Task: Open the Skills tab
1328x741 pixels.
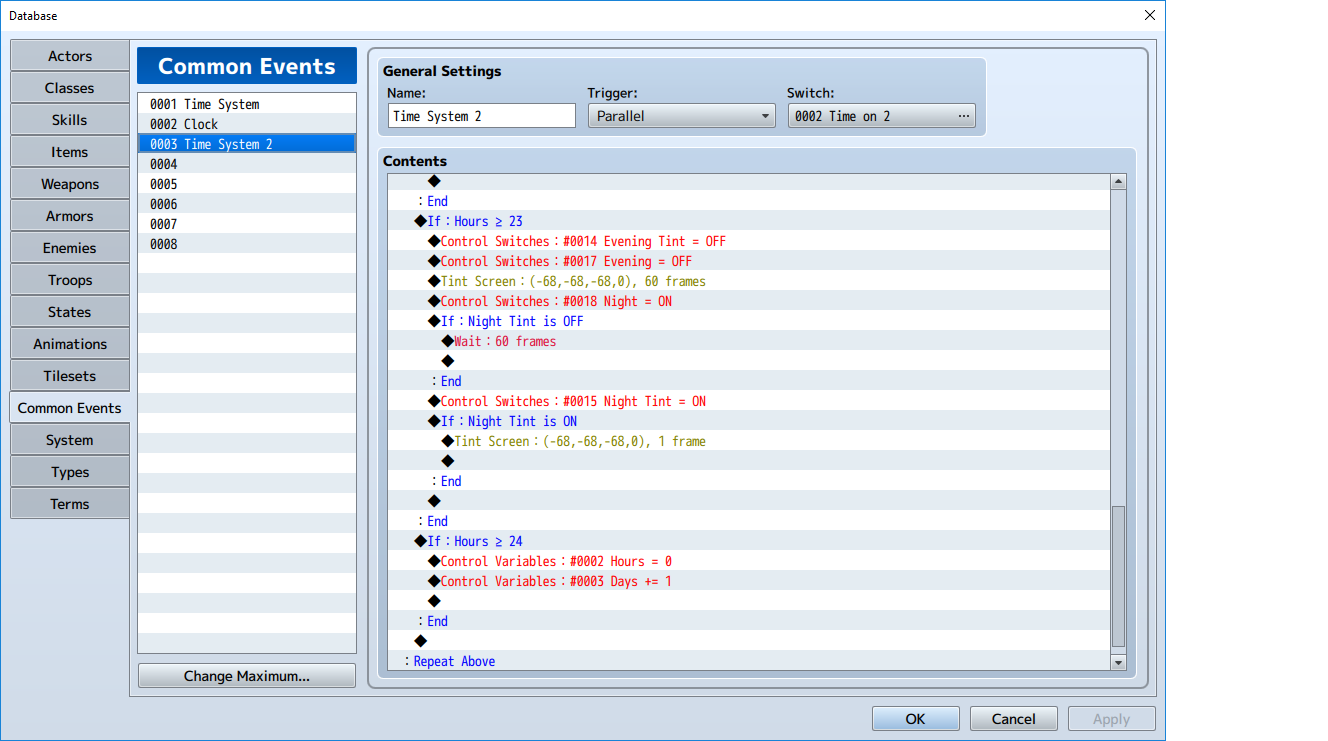Action: point(70,120)
